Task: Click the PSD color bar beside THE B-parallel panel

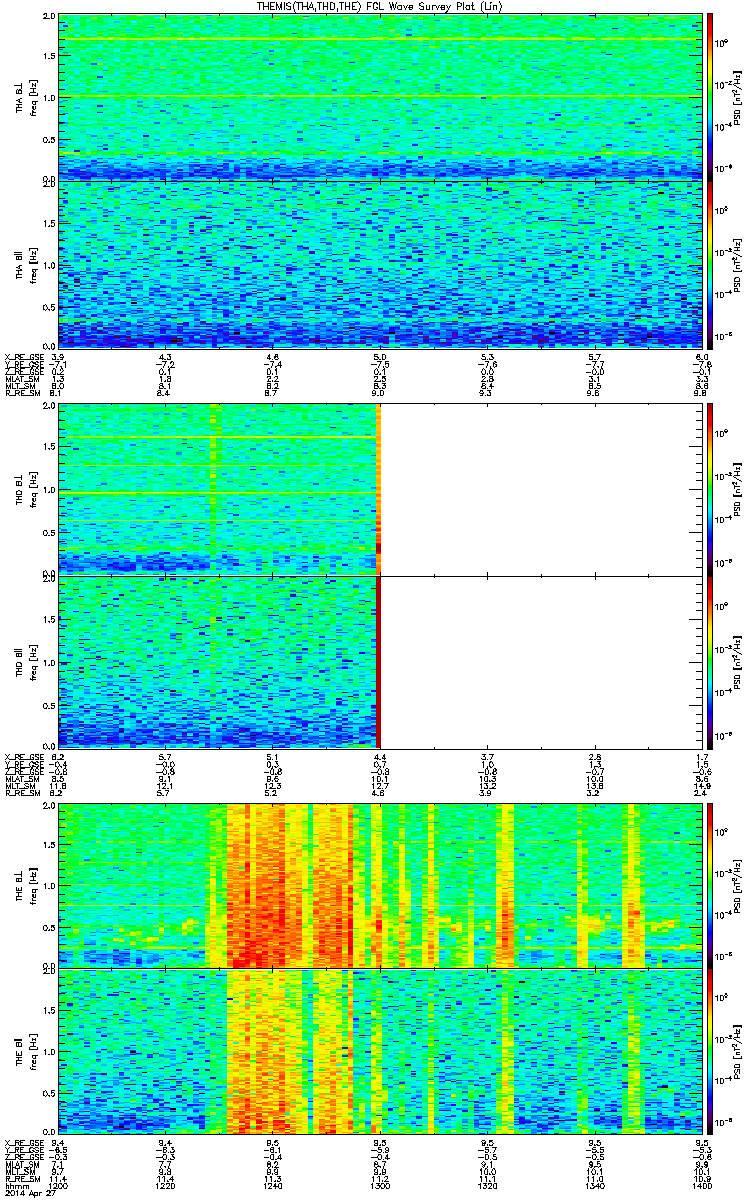Action: coord(710,1050)
